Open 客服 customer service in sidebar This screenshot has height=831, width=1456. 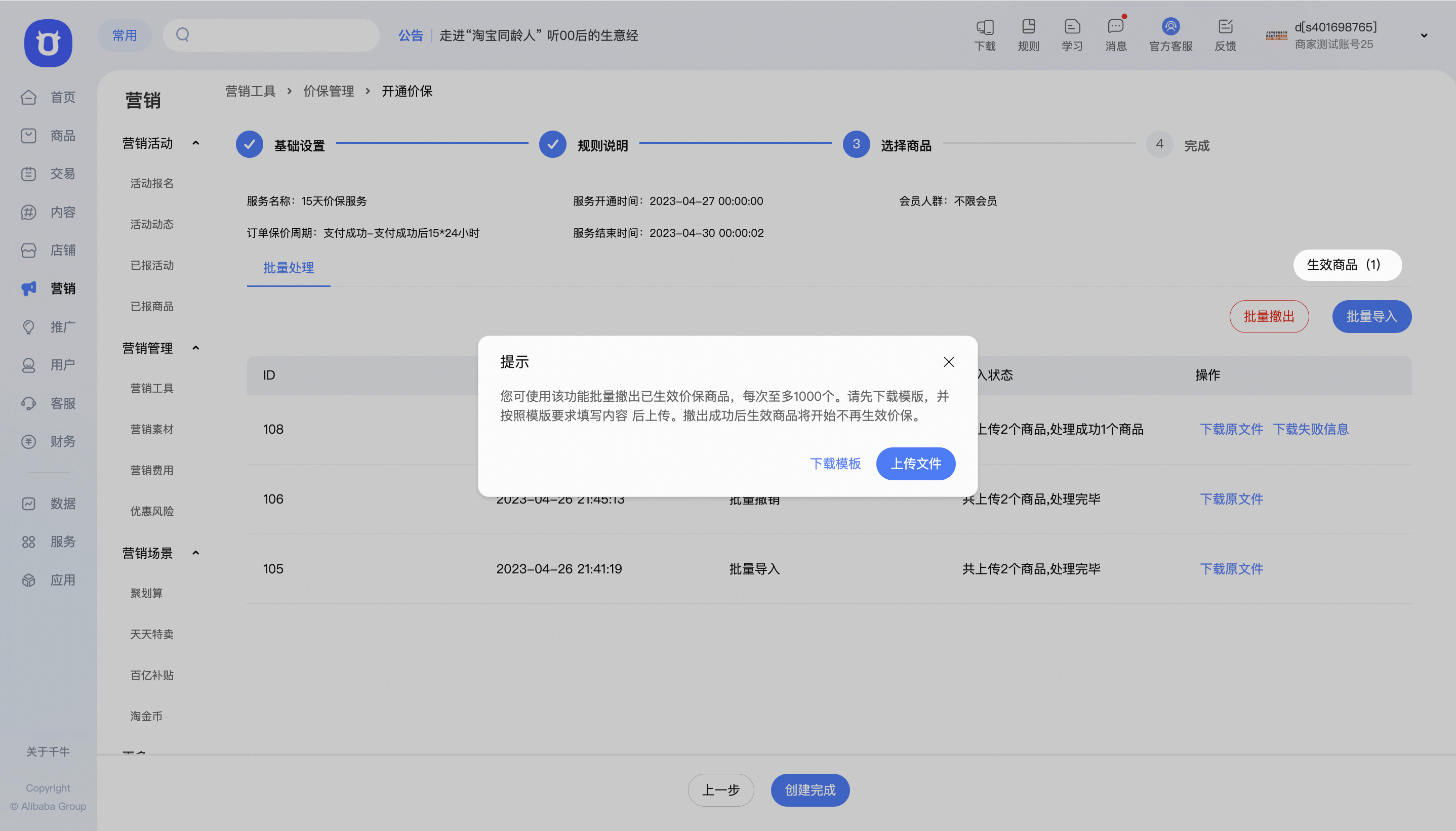[48, 403]
